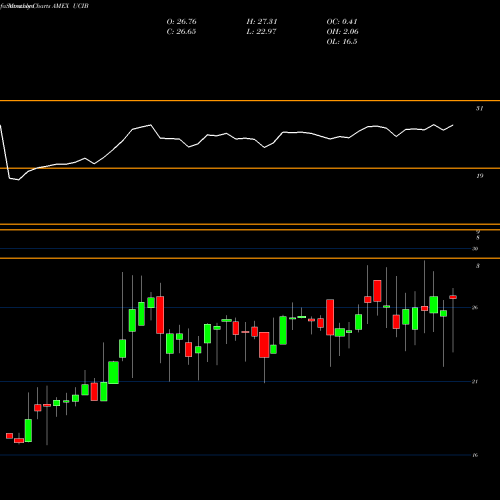Click the tallest red candle that peaks above the 26 line

pos(160,315)
